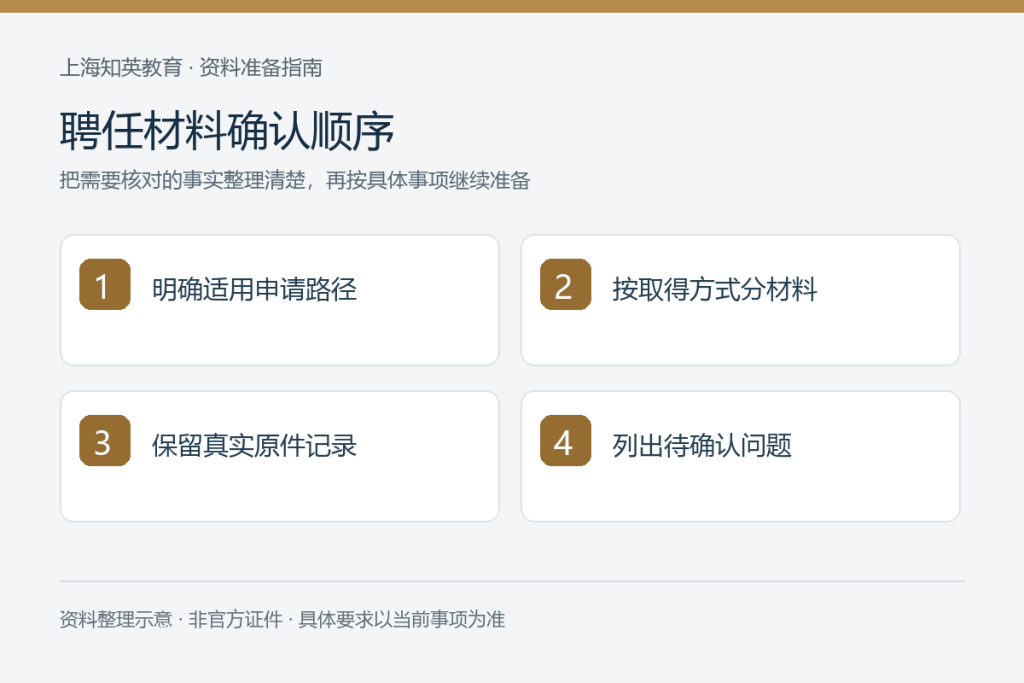This screenshot has width=1024, height=683.
Task: Click the number 4 step badge
Action: point(566,441)
